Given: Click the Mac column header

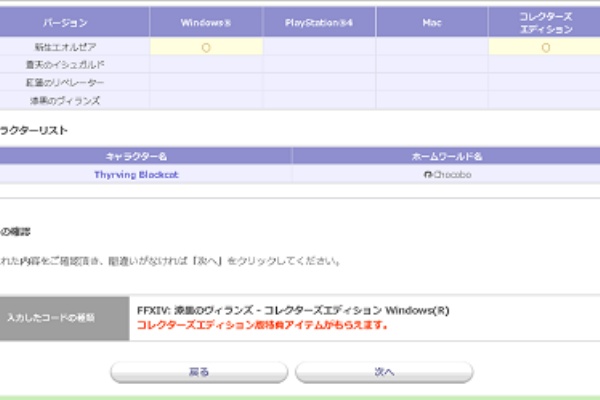Looking at the screenshot, I should point(432,23).
